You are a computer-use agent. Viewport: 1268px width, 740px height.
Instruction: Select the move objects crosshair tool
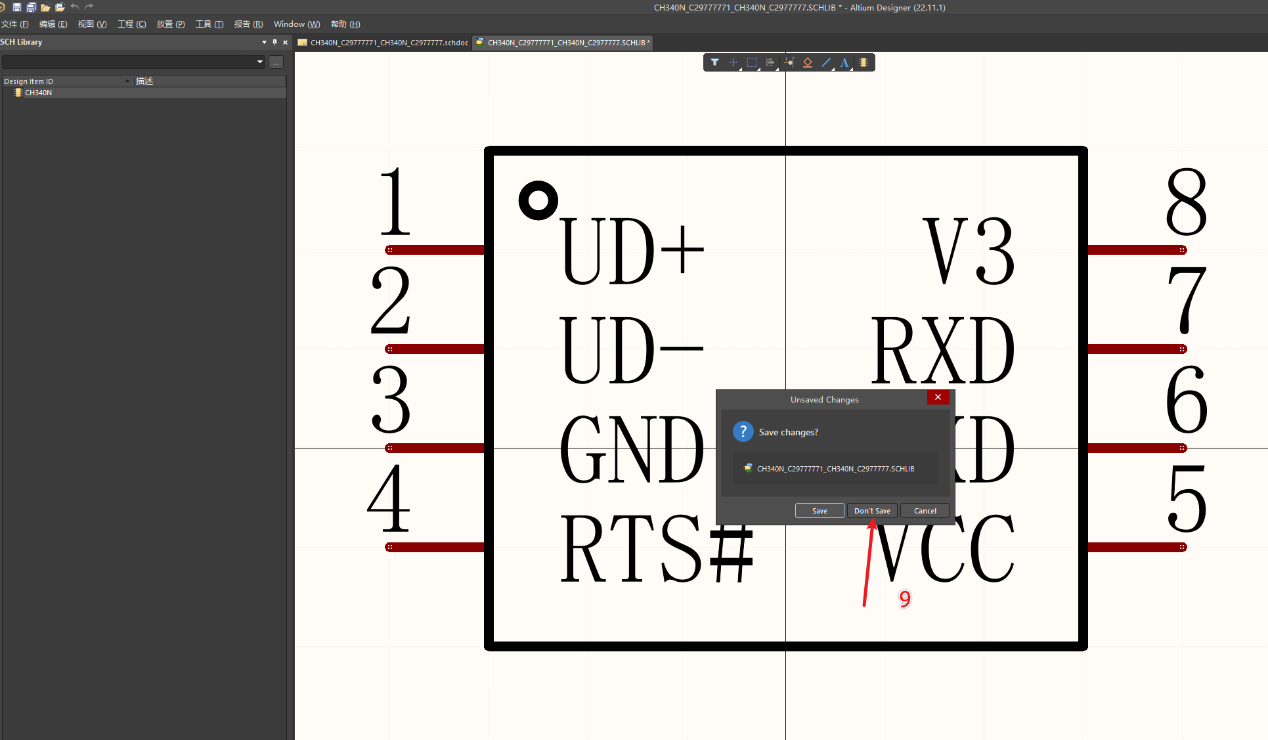(x=733, y=62)
